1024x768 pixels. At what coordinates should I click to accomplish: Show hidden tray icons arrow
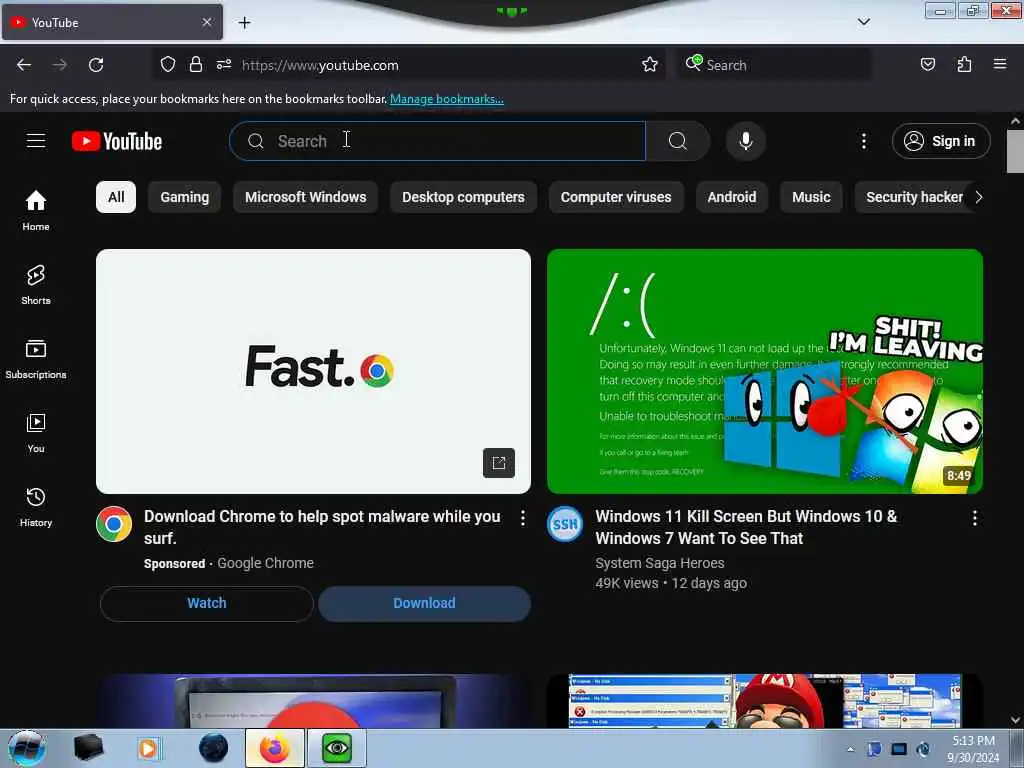[850, 749]
